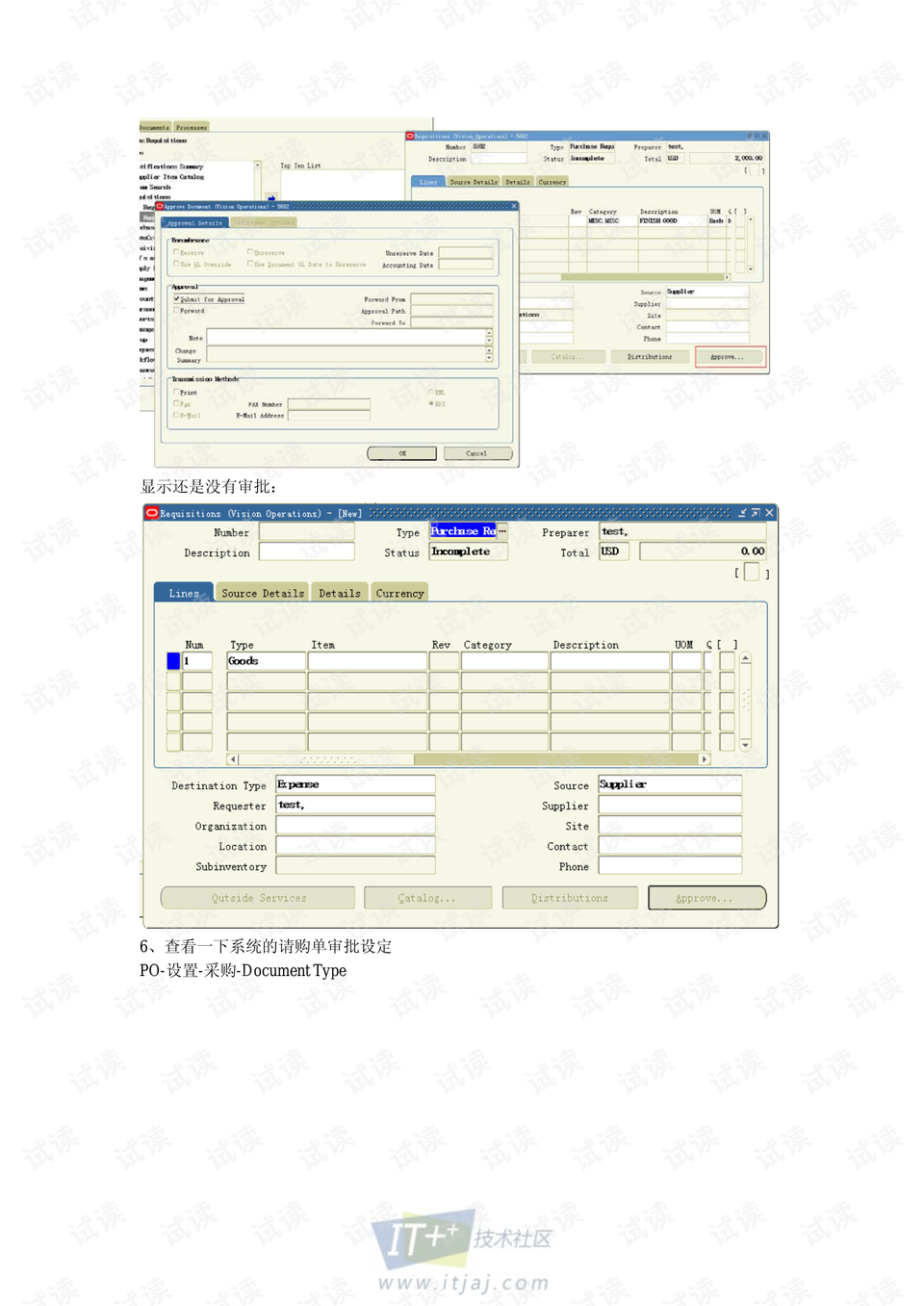This screenshot has width=924, height=1306.
Task: Type in the Requester field showing test
Action: click(x=354, y=805)
